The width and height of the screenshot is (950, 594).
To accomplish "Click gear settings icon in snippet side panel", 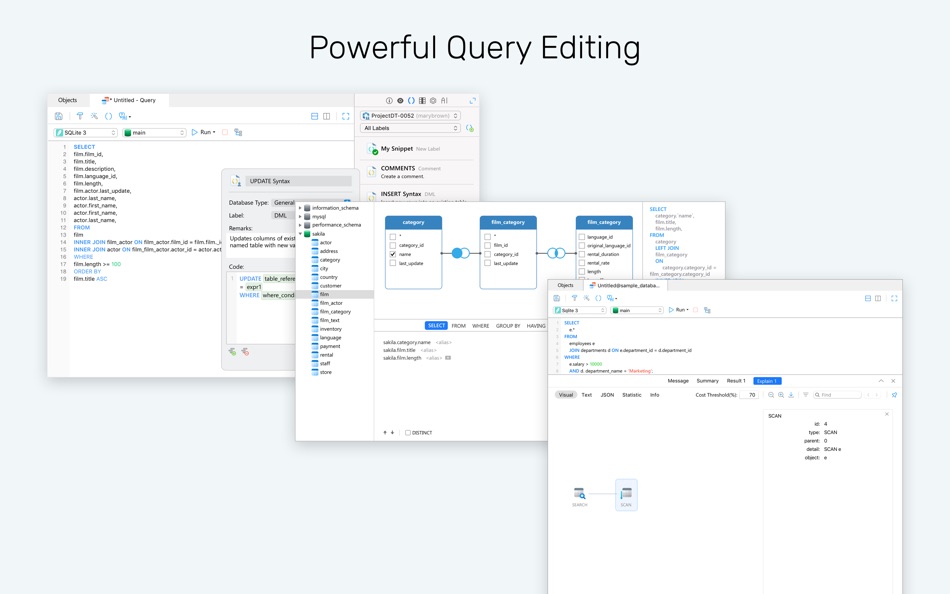I will 433,101.
